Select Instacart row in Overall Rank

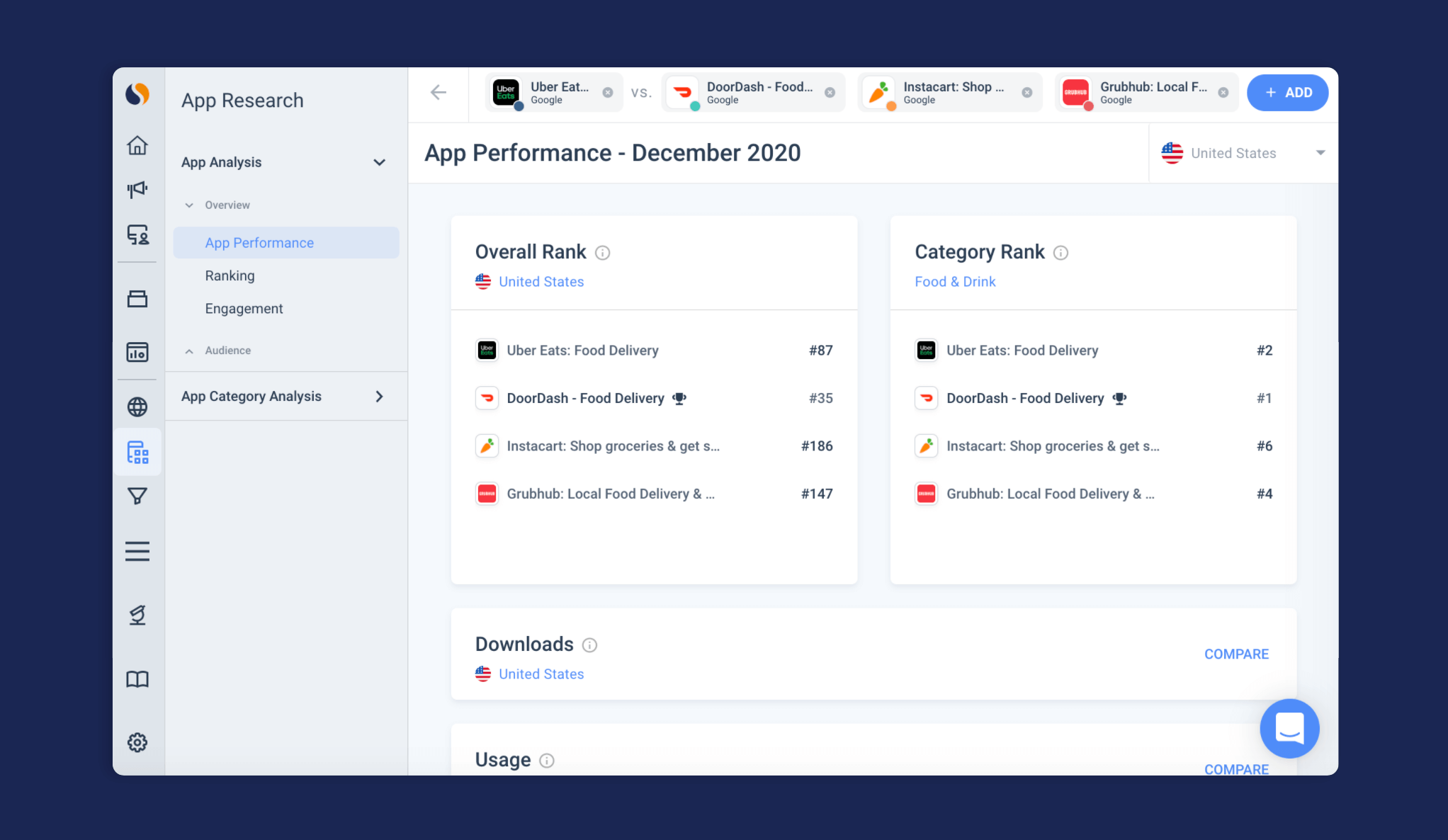point(654,446)
